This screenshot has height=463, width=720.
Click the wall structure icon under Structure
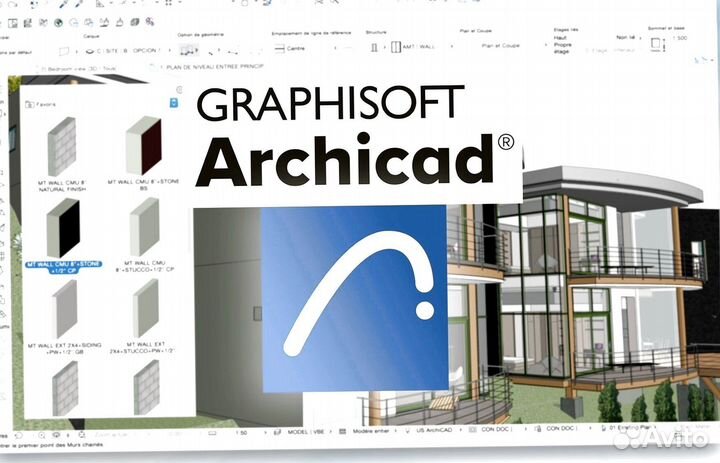pyautogui.click(x=374, y=47)
